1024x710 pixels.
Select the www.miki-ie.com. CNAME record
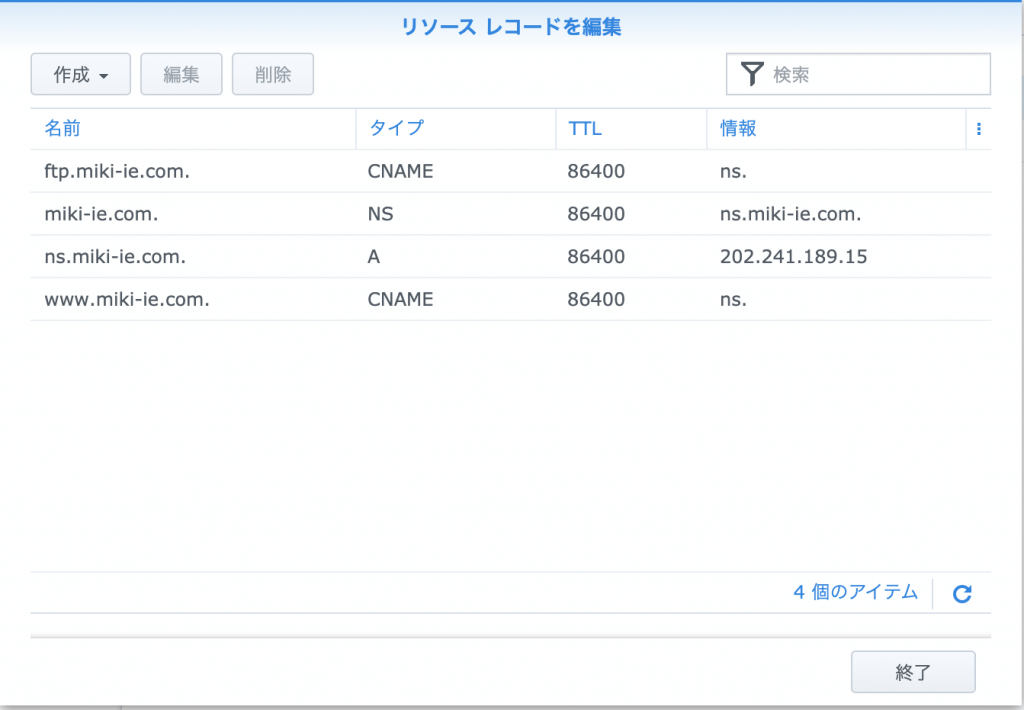pos(127,299)
